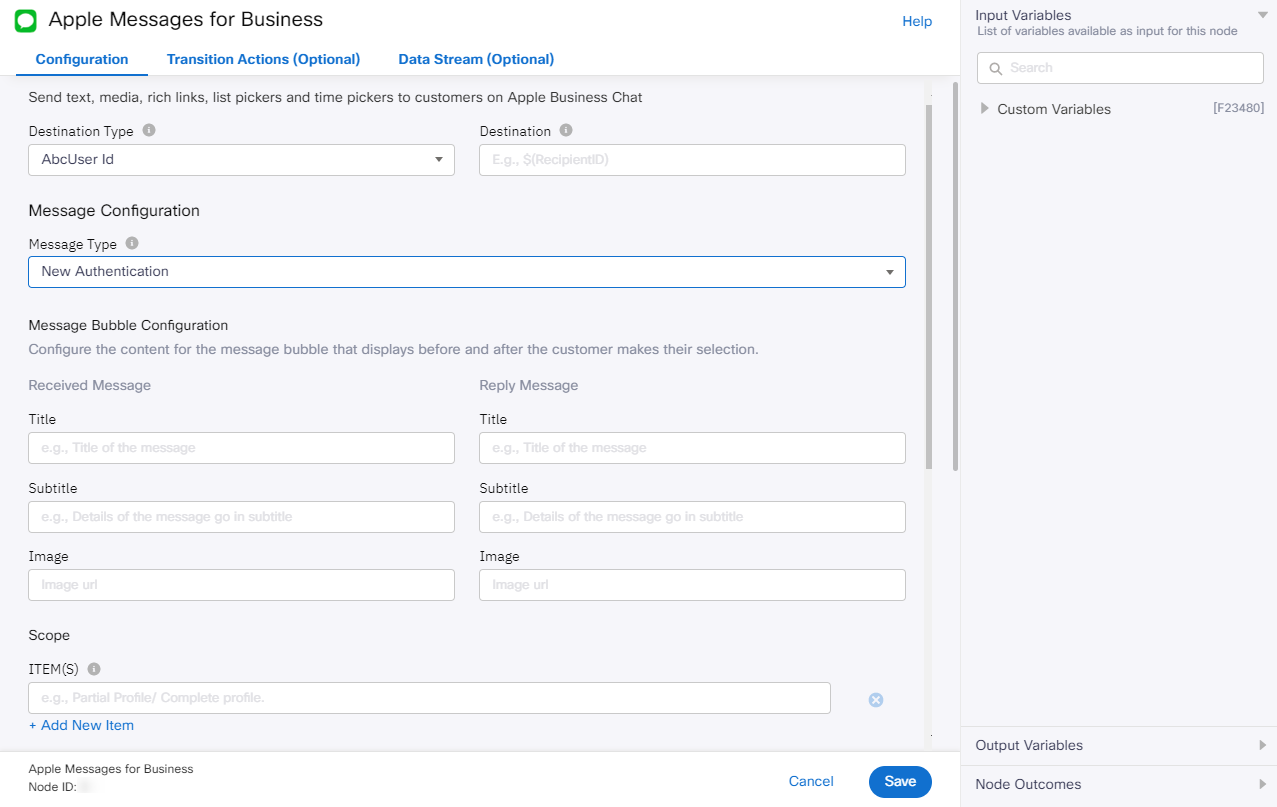Click the Received Message Image url field
The width and height of the screenshot is (1277, 807).
tap(241, 585)
